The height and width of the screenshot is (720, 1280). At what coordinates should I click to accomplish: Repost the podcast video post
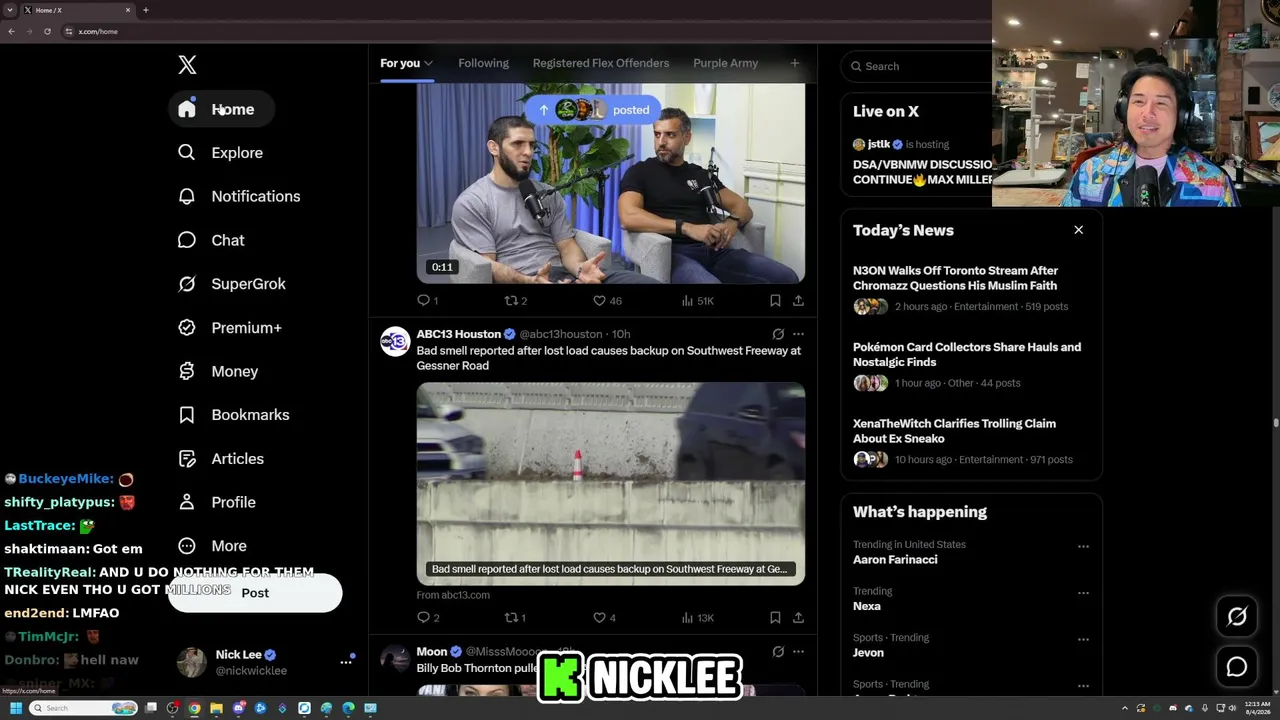click(515, 300)
